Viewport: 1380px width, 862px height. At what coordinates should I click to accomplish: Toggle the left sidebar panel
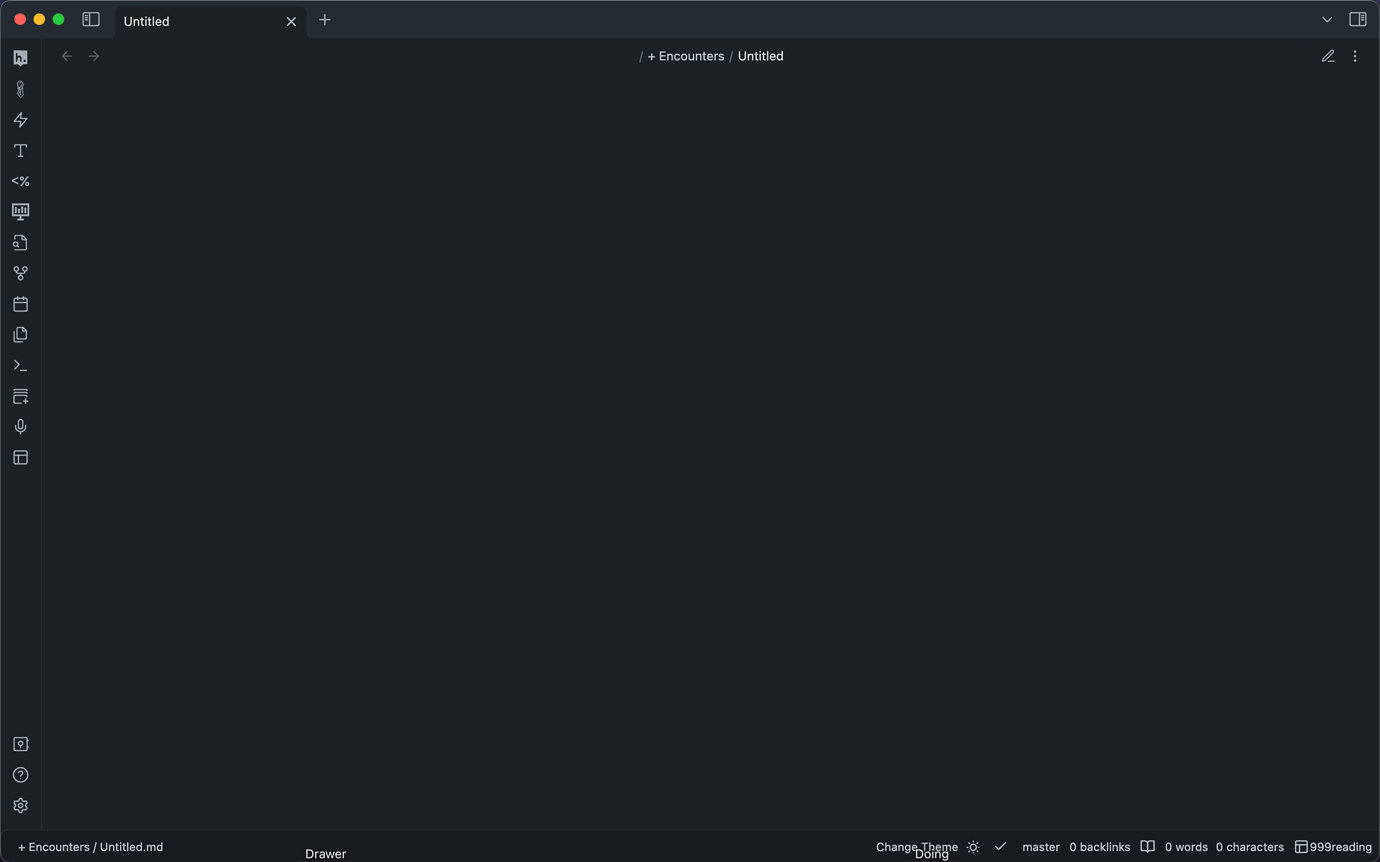tap(91, 20)
